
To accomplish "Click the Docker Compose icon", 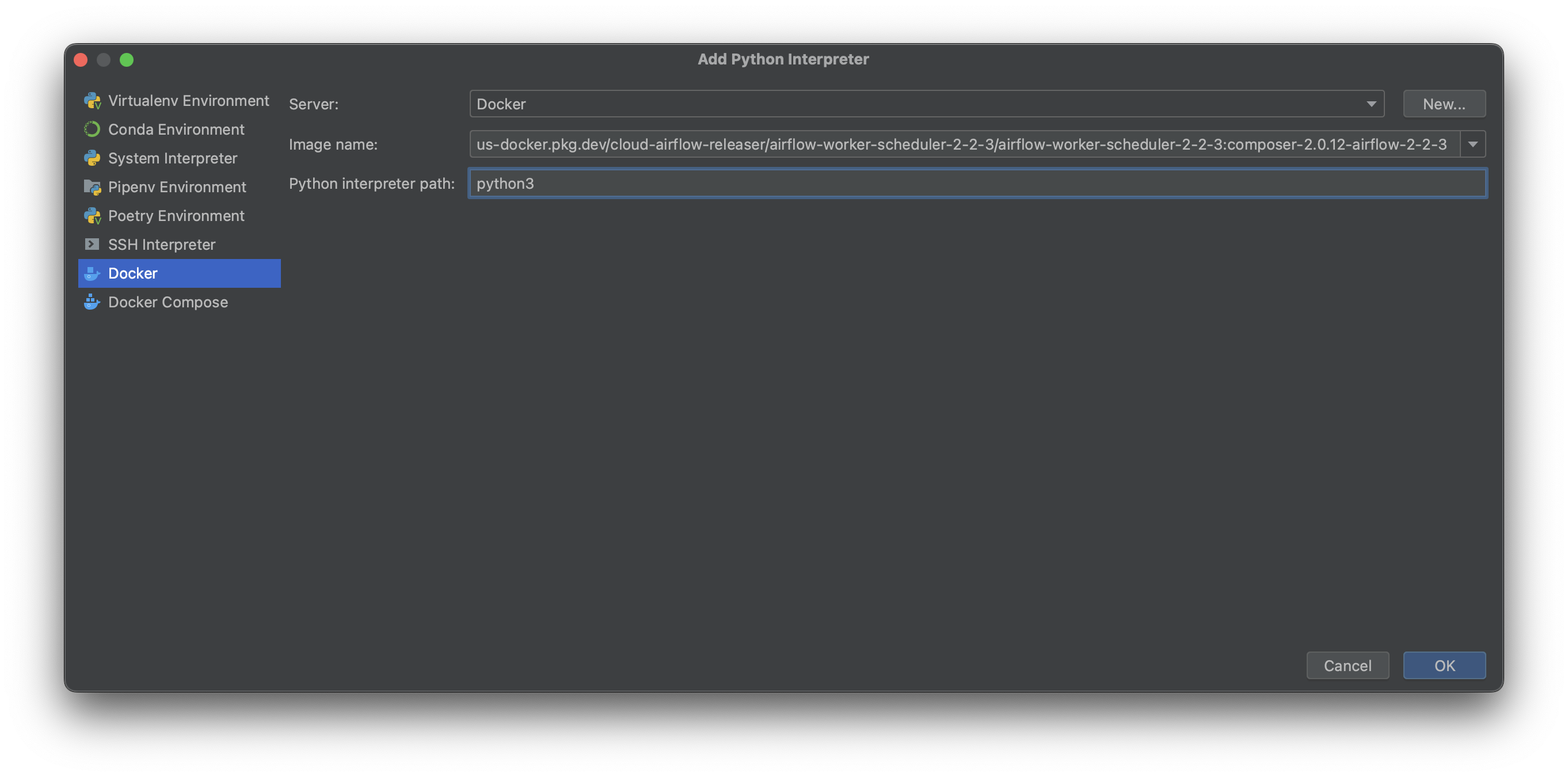I will (x=92, y=302).
